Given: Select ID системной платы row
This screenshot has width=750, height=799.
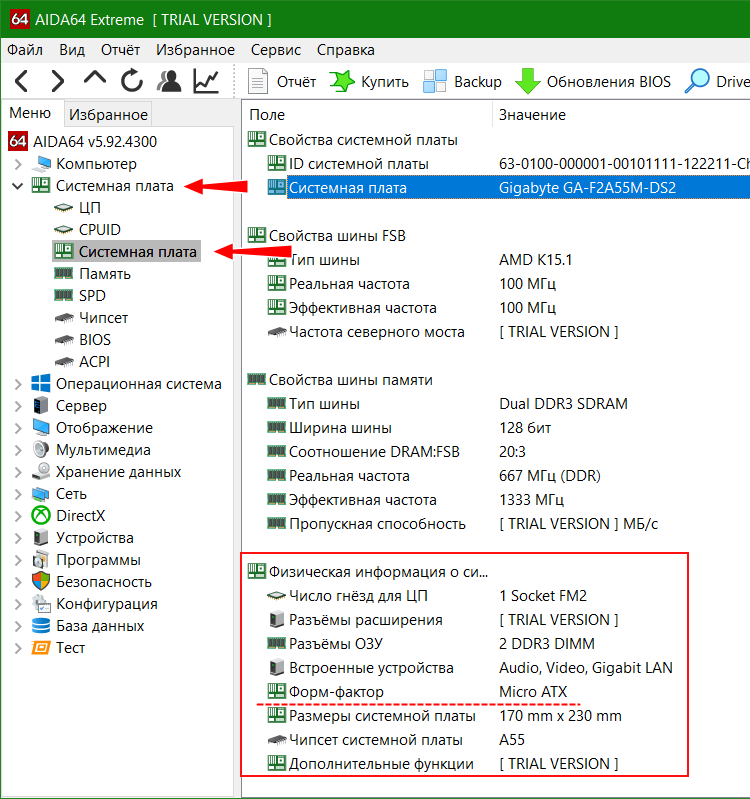Looking at the screenshot, I should [x=508, y=164].
